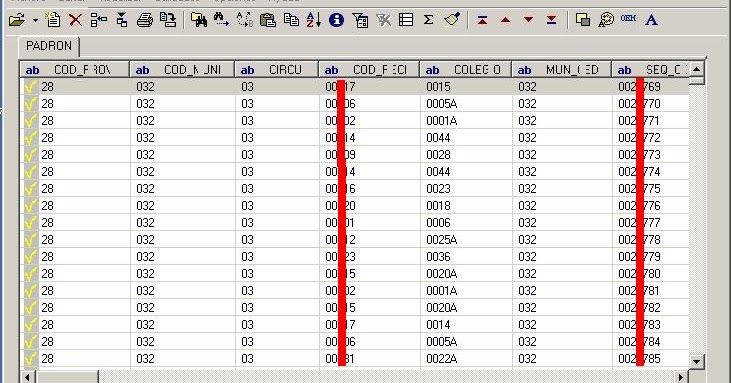Screen dimensions: 731x383
Task: Apply a filter with the funnel-table icon
Action: point(360,20)
